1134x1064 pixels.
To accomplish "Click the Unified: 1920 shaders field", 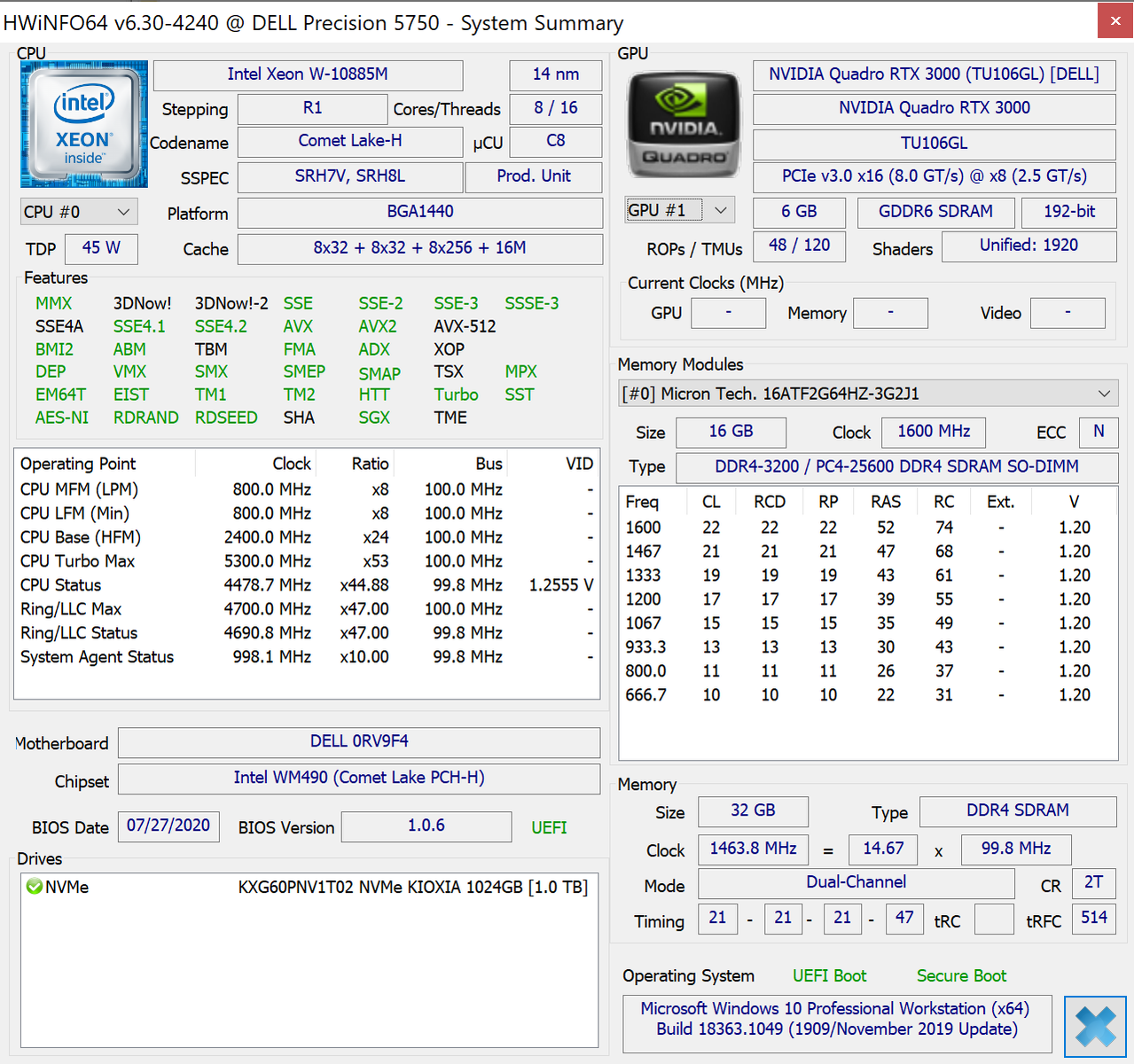I will coord(1028,246).
